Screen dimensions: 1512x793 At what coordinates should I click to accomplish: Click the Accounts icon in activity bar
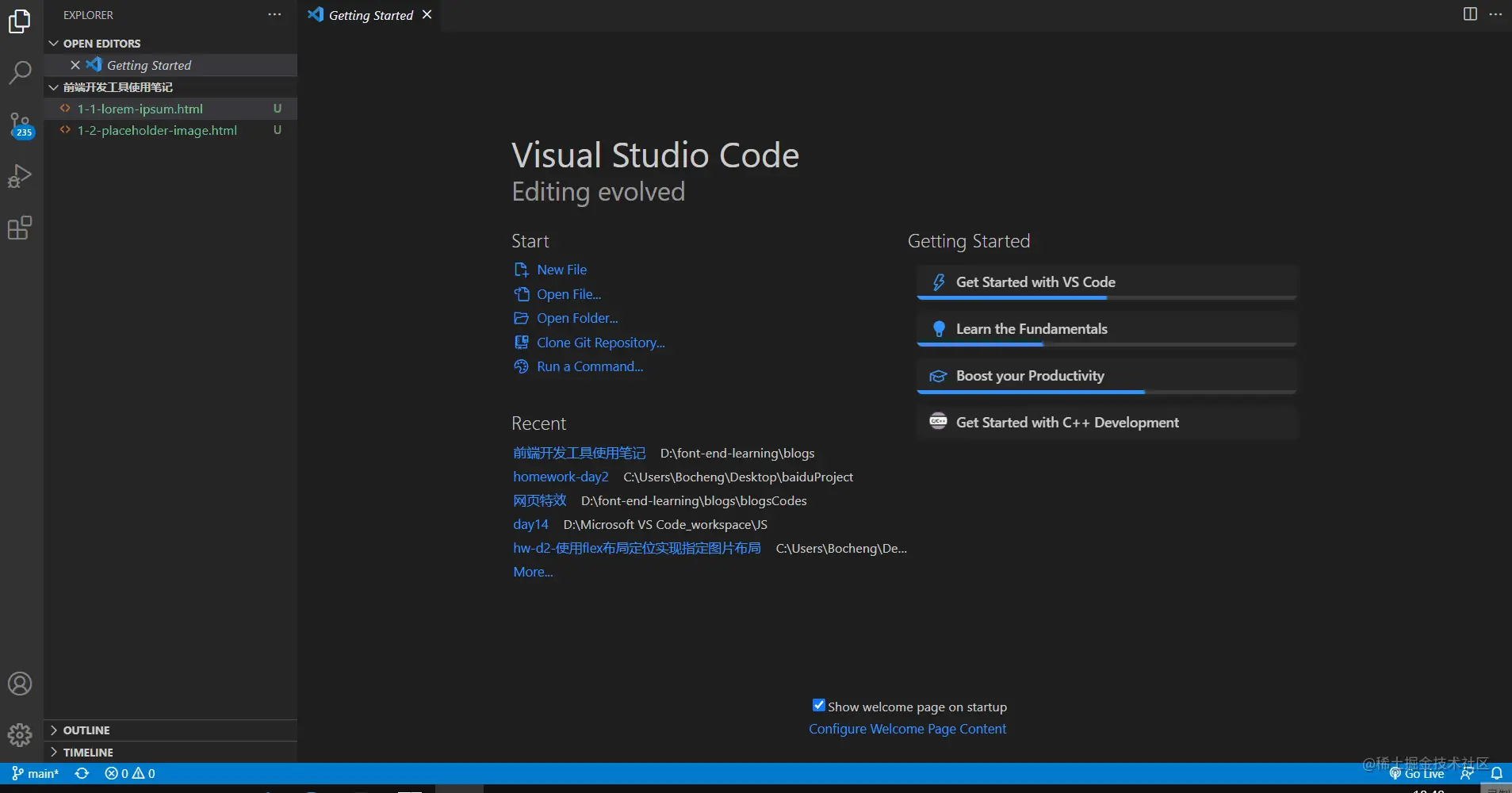click(20, 684)
